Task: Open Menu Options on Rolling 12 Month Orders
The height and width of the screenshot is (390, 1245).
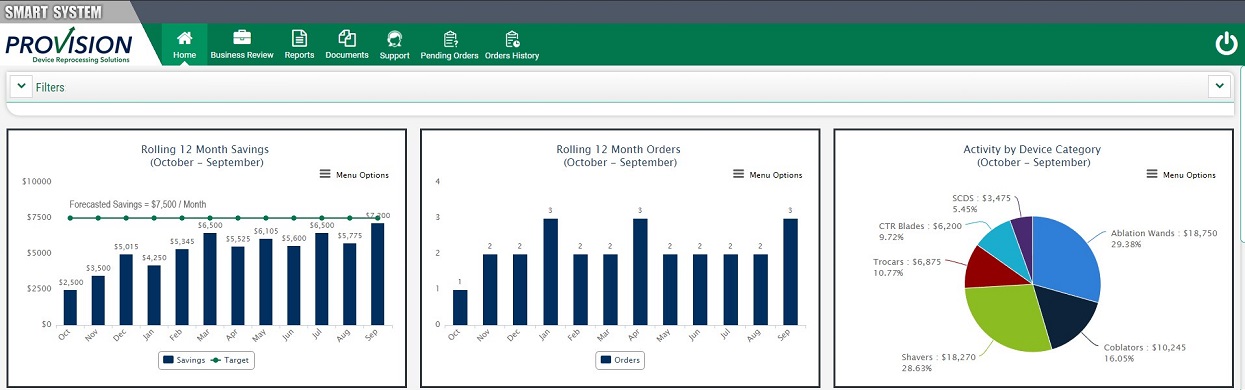Action: tap(768, 175)
